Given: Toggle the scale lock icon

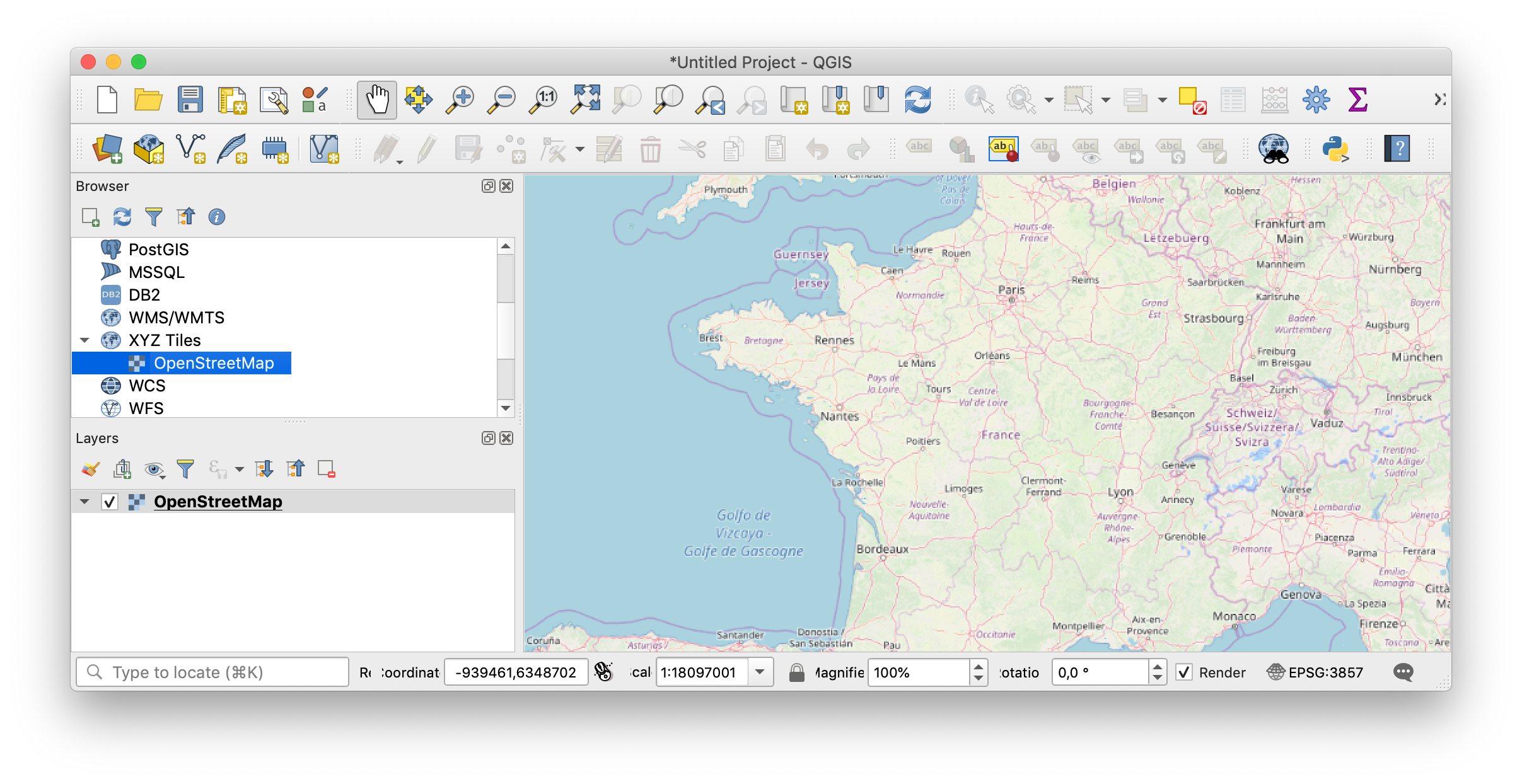Looking at the screenshot, I should (796, 672).
